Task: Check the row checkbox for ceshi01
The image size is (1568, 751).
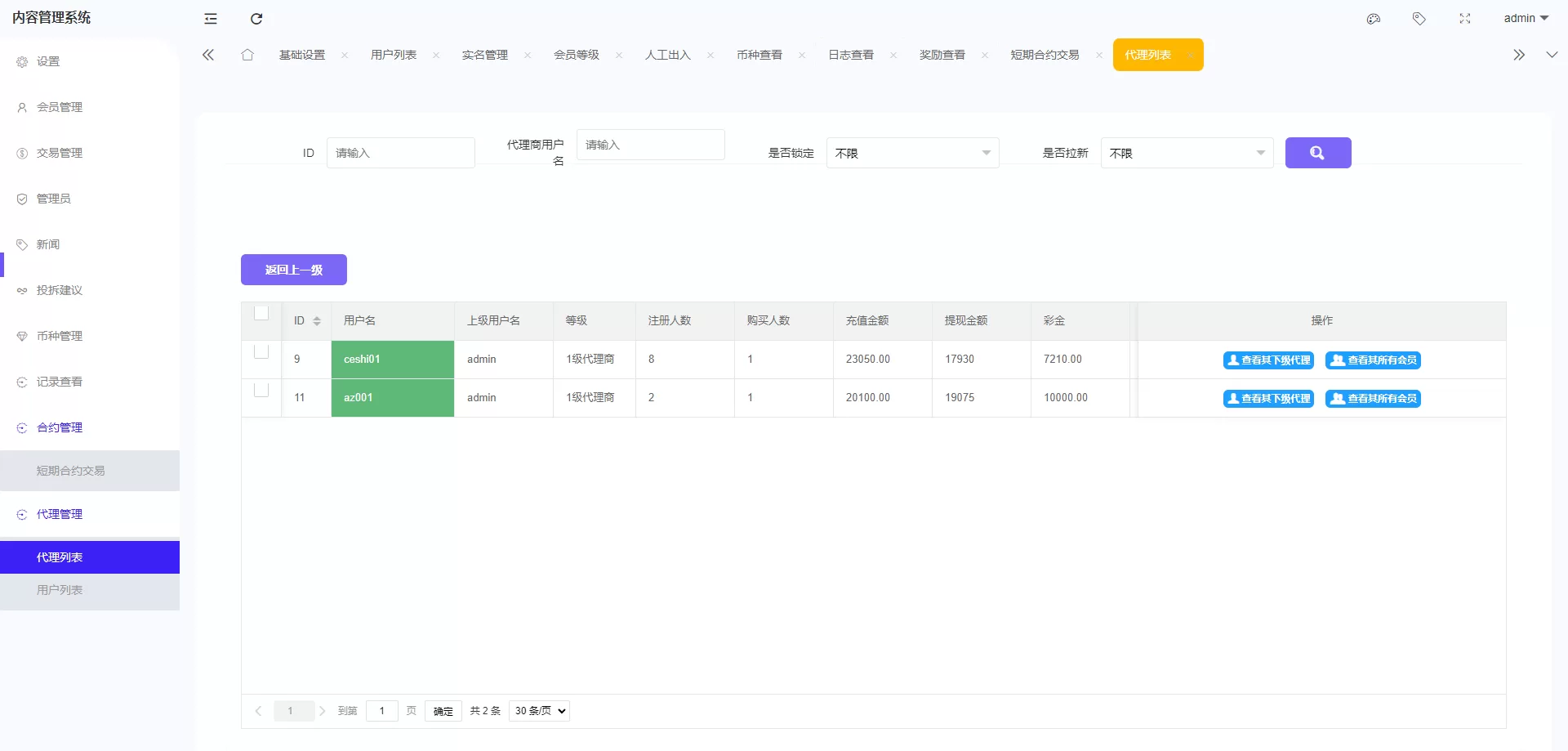Action: pyautogui.click(x=261, y=352)
